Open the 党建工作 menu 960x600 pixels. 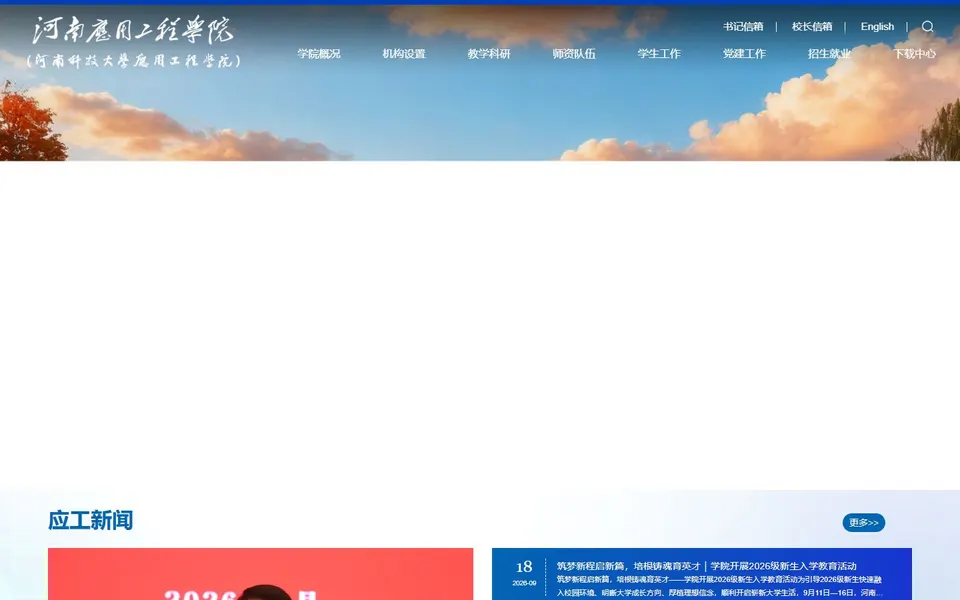[744, 54]
